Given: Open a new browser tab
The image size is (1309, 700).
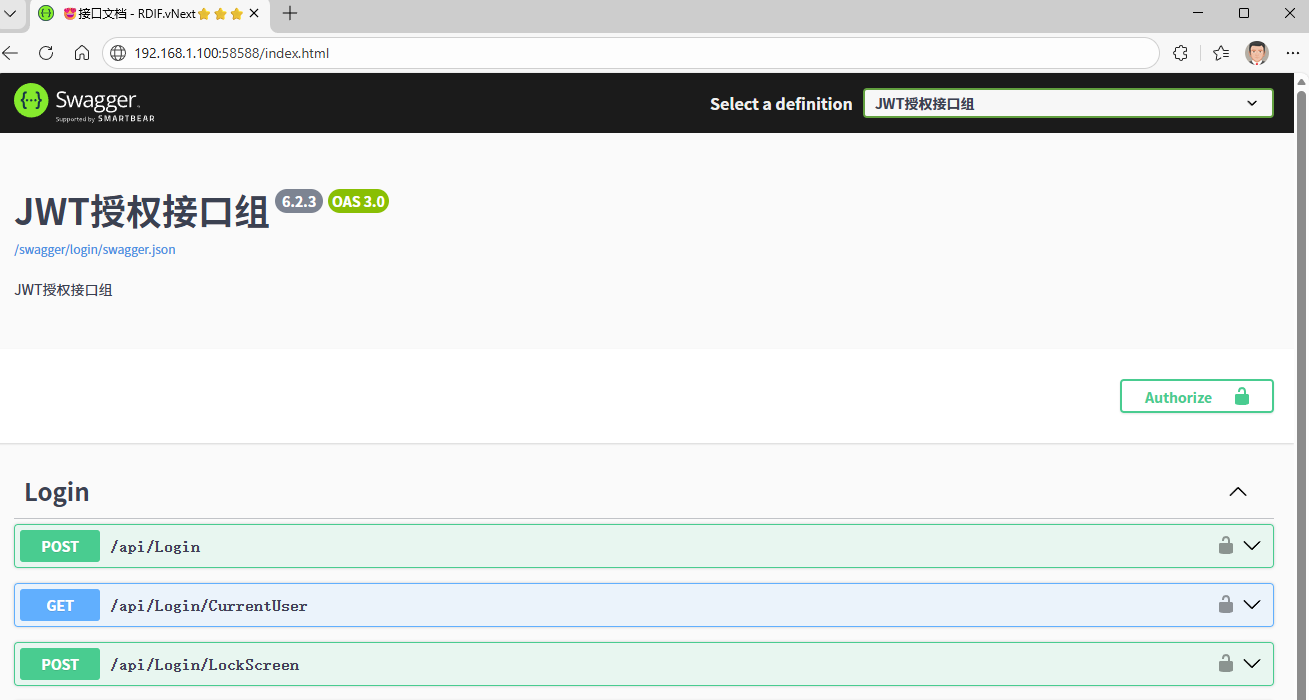Looking at the screenshot, I should [290, 13].
